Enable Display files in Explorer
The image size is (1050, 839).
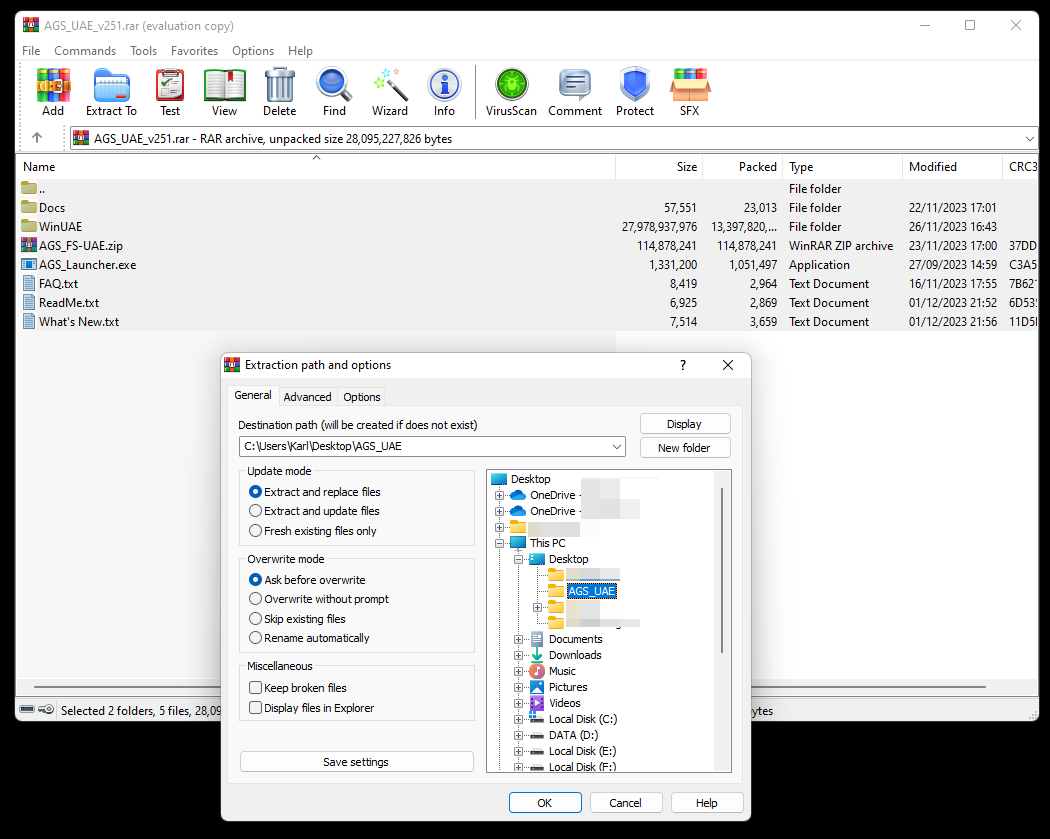click(x=311, y=708)
